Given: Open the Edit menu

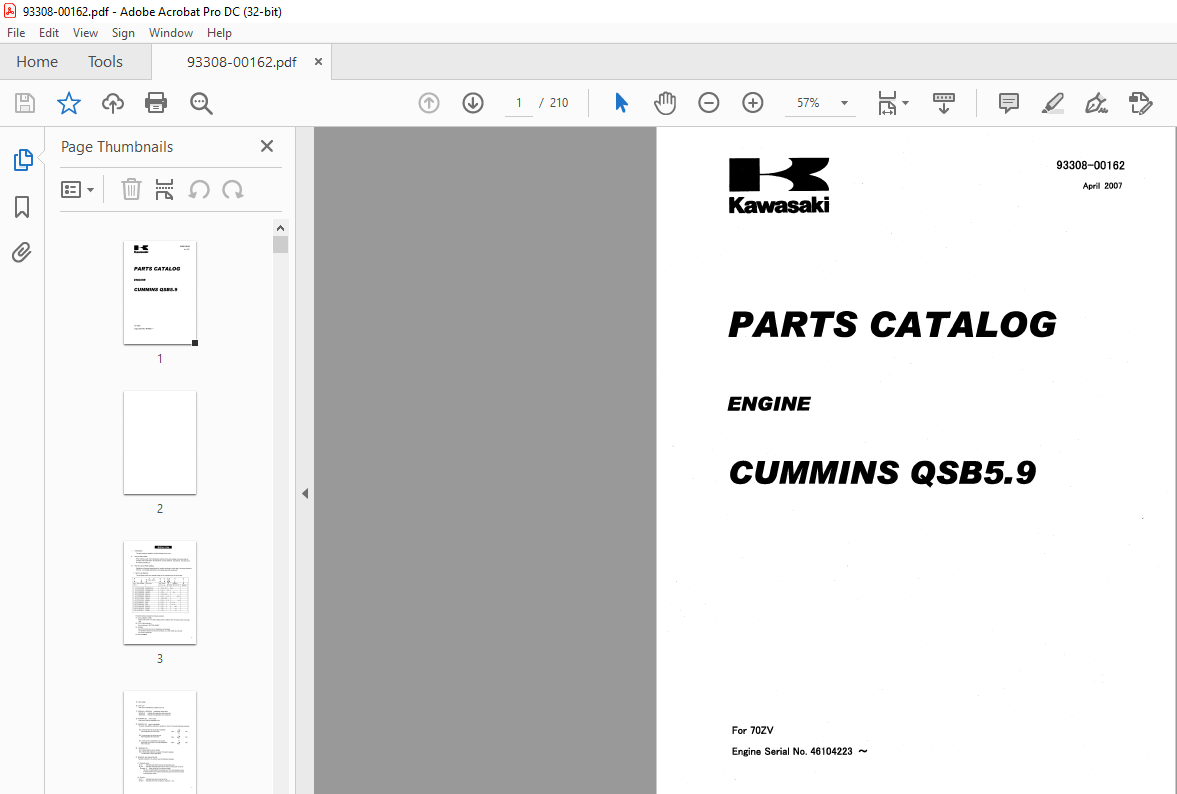Looking at the screenshot, I should 49,33.
